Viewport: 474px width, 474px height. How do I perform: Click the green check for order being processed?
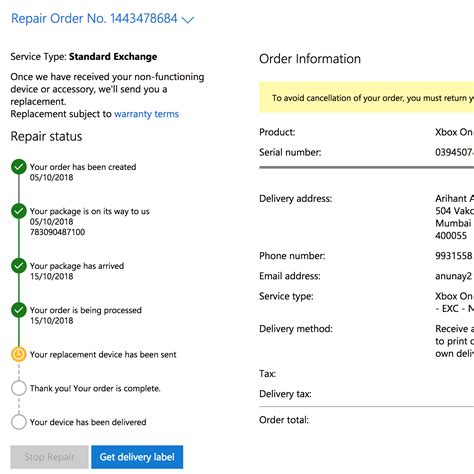click(19, 310)
